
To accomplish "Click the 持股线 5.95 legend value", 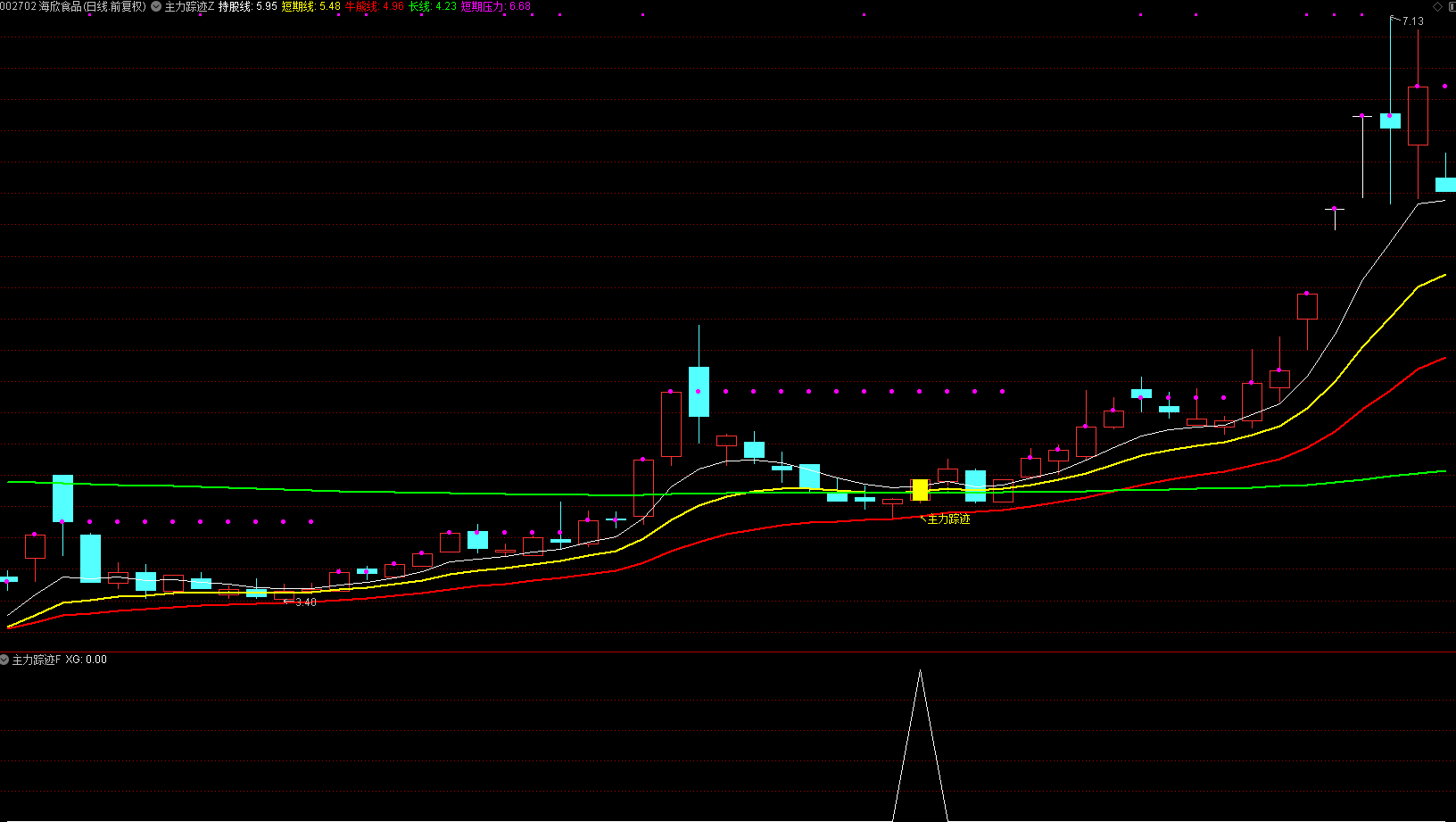I will pyautogui.click(x=248, y=6).
